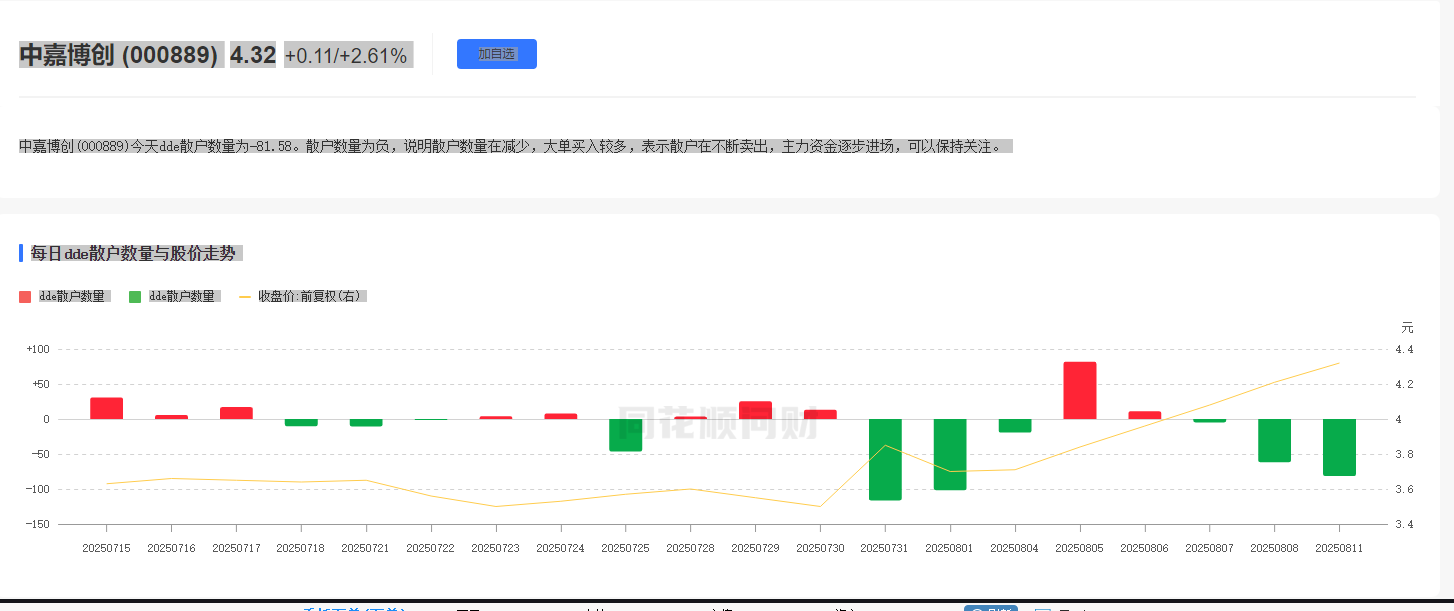Screen dimensions: 1454x611
Task: Click the 每日dde散户数量与股价走势 section heading
Action: coord(133,253)
